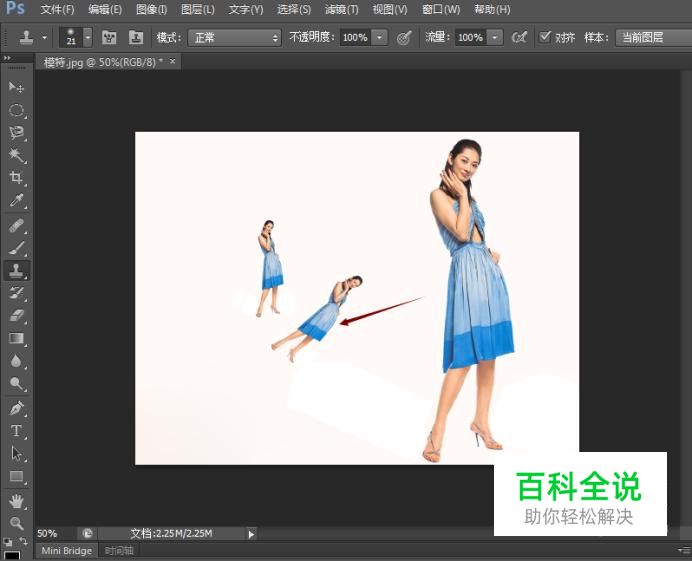692x561 pixels.
Task: Open the 不透明度 opacity slider arrow
Action: point(380,38)
